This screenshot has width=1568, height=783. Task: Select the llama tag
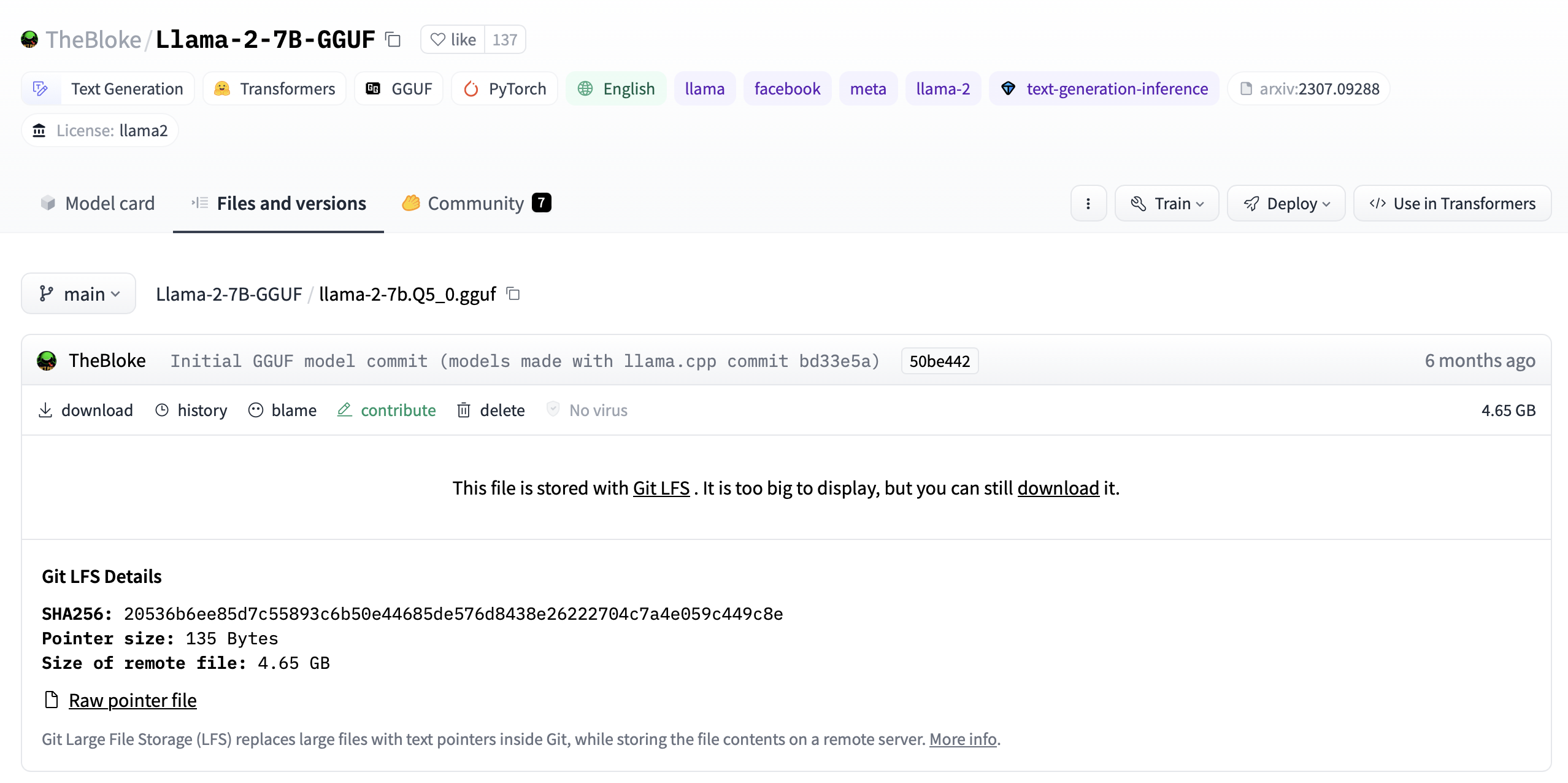[705, 89]
